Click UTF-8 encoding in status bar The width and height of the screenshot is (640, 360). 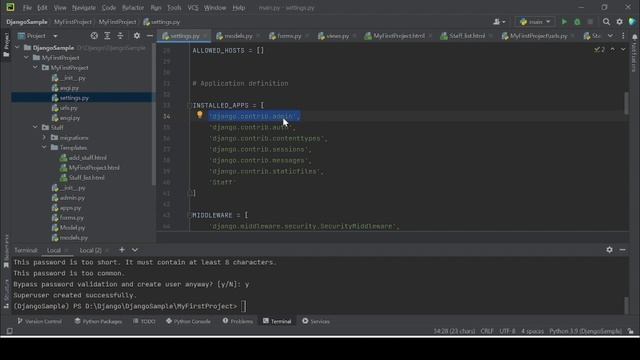pyautogui.click(x=507, y=331)
